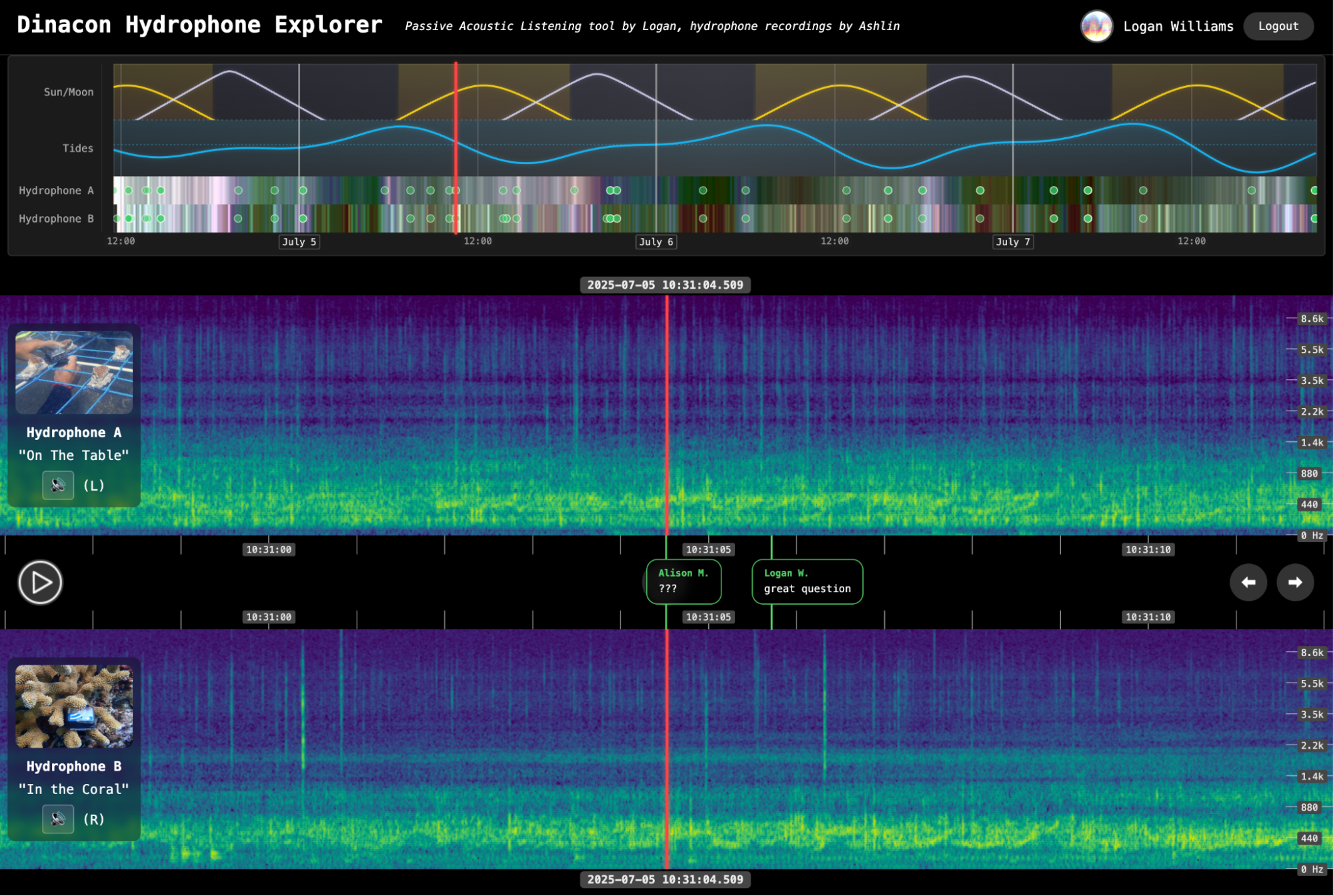1333x896 pixels.
Task: Click the Logout button
Action: point(1278,26)
